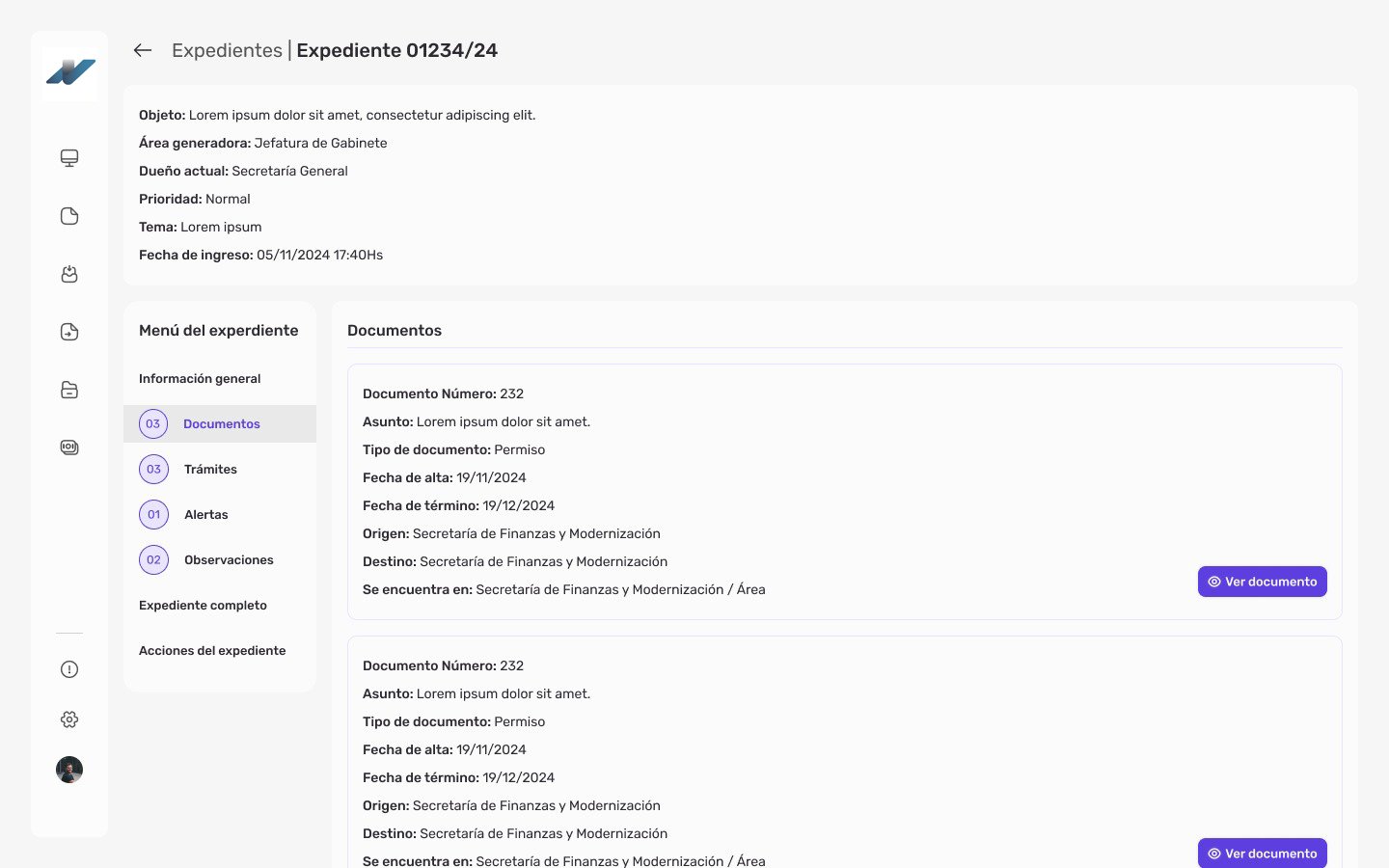
Task: Select Información general in expediente menu
Action: [x=200, y=379]
